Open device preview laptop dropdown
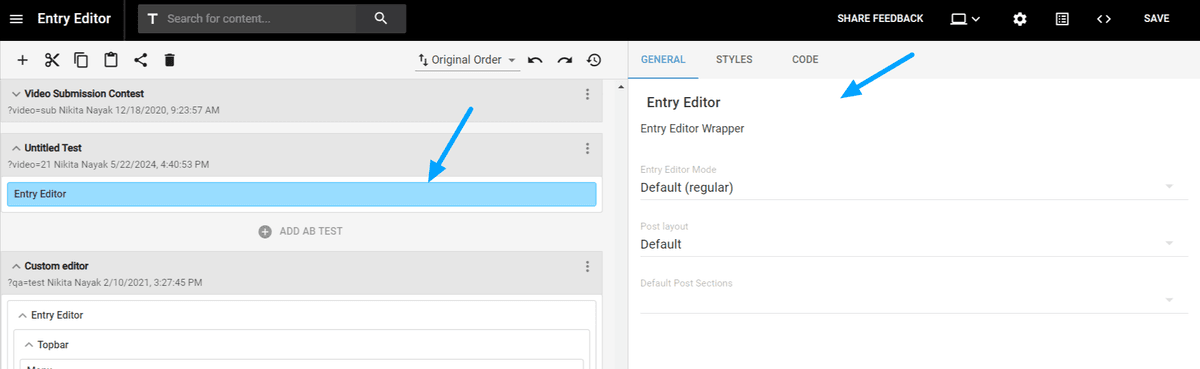1200x369 pixels. click(x=965, y=19)
